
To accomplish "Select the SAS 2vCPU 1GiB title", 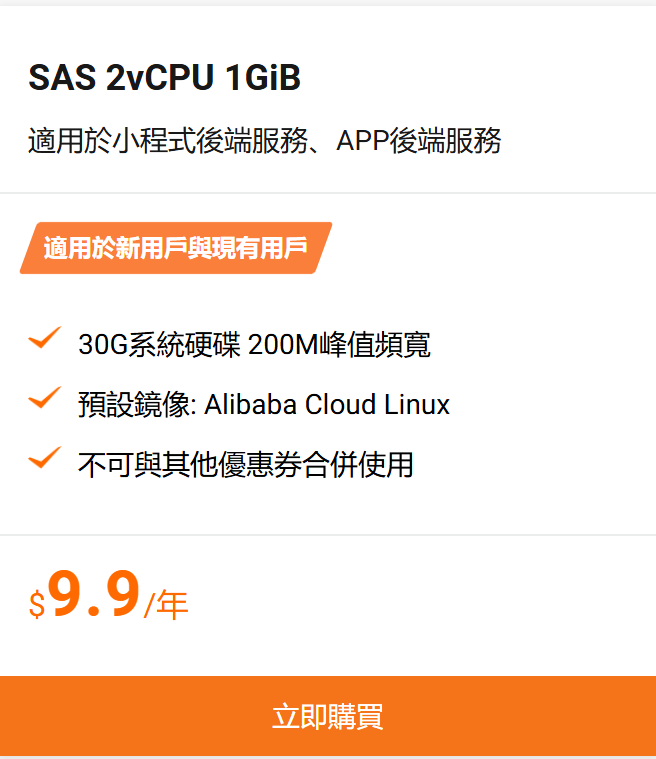I will (164, 78).
